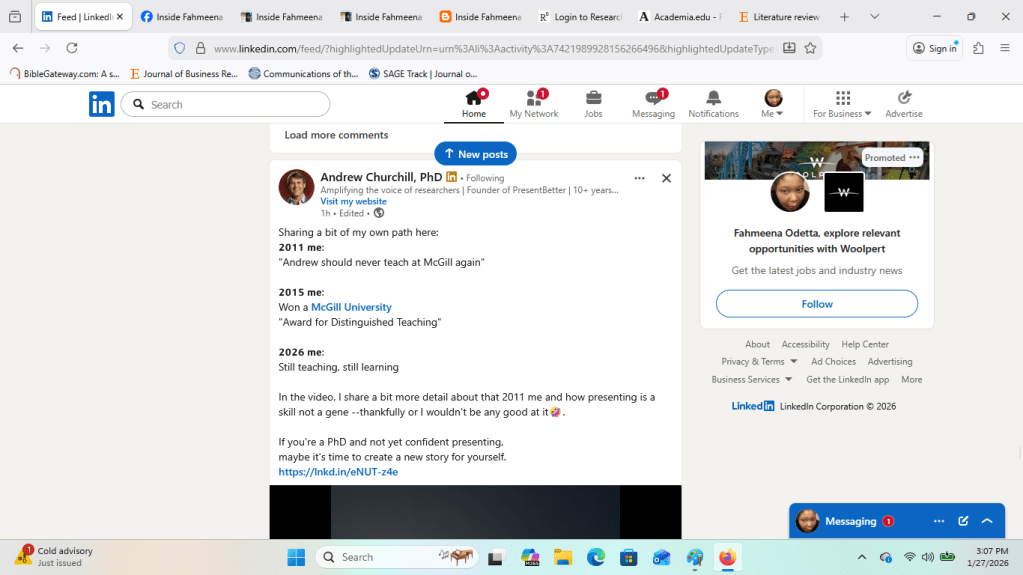This screenshot has width=1023, height=575.
Task: Click the site padlock icon
Action: coord(201,48)
